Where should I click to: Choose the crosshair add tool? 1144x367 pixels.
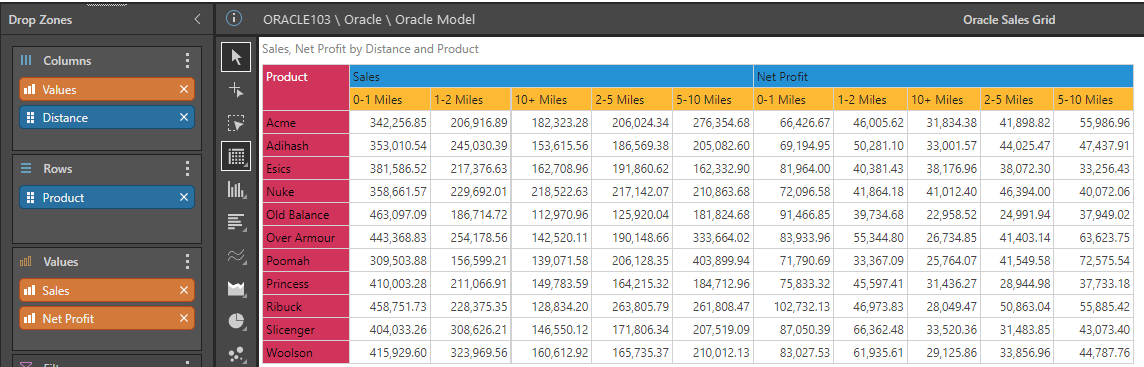point(236,90)
